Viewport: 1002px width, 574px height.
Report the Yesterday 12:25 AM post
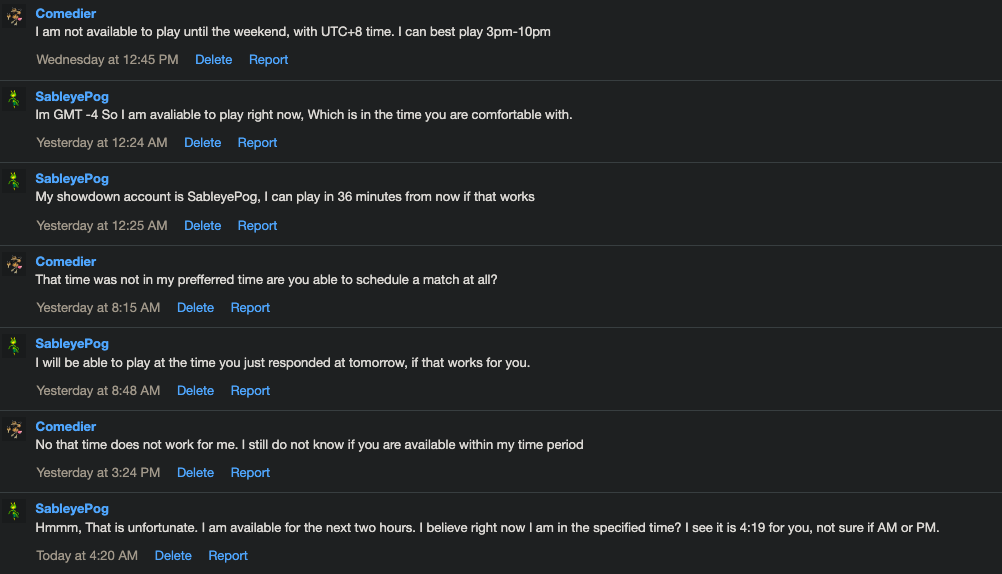(257, 226)
